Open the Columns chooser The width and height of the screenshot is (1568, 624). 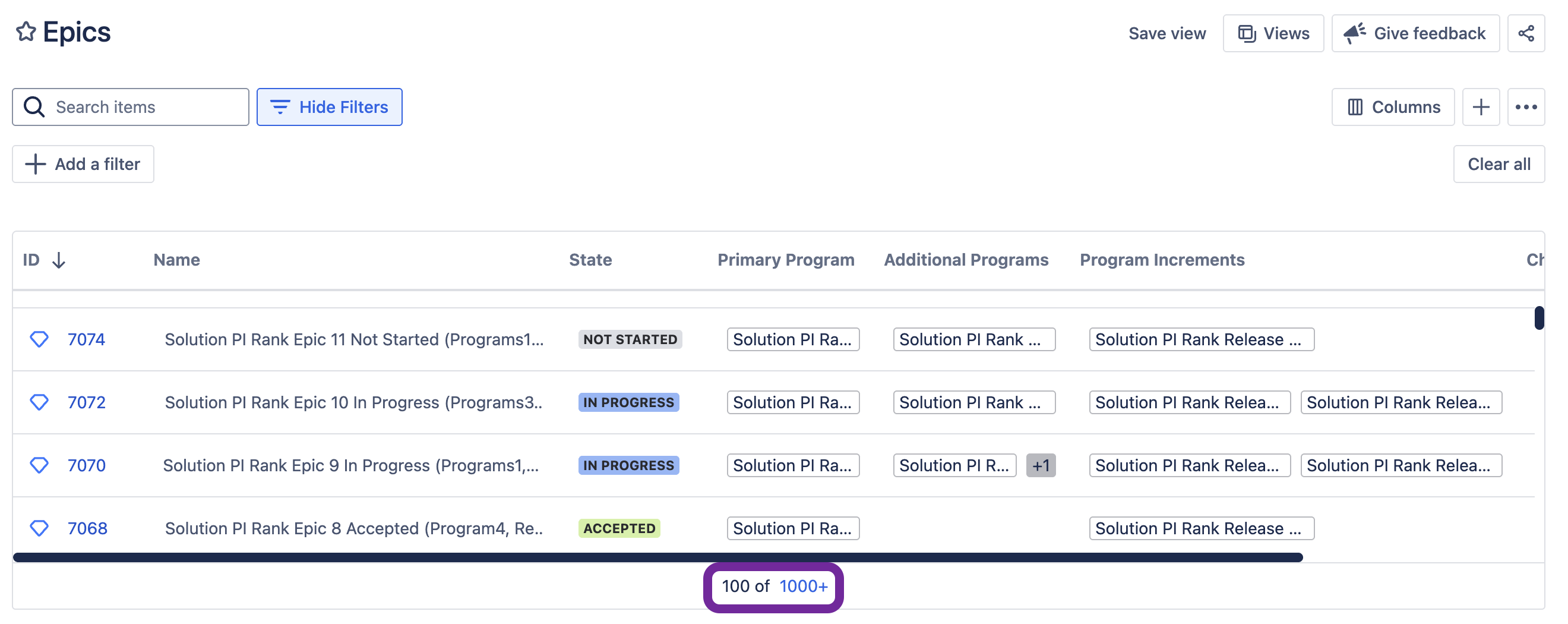[1392, 107]
